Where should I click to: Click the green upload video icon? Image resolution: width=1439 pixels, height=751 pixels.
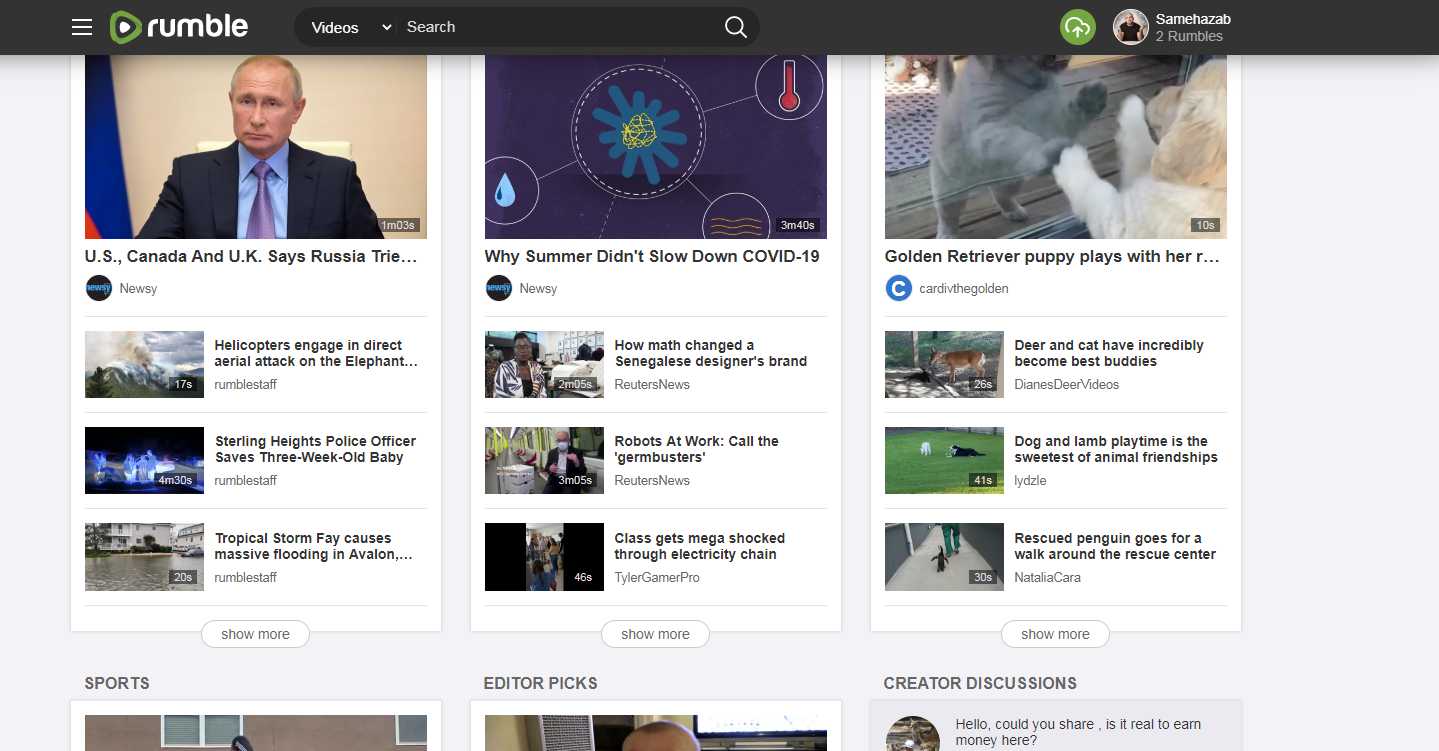[x=1077, y=27]
